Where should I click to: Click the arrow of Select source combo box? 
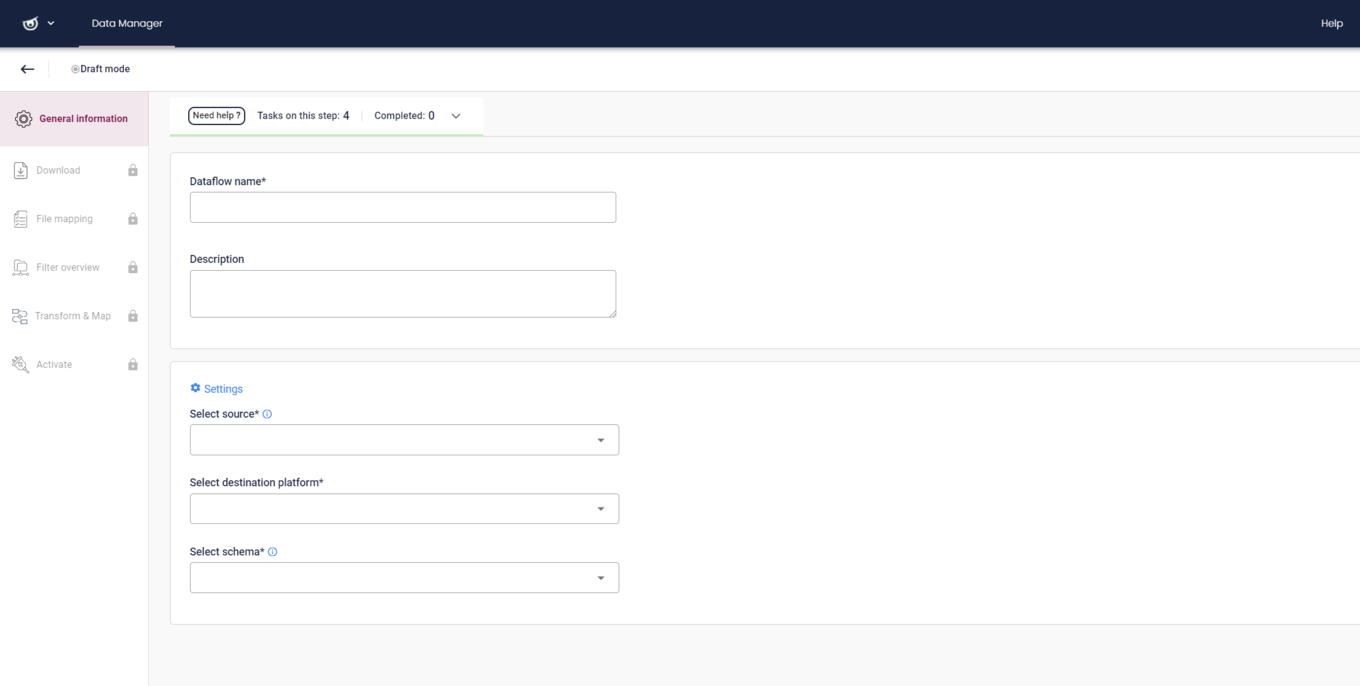pos(601,440)
